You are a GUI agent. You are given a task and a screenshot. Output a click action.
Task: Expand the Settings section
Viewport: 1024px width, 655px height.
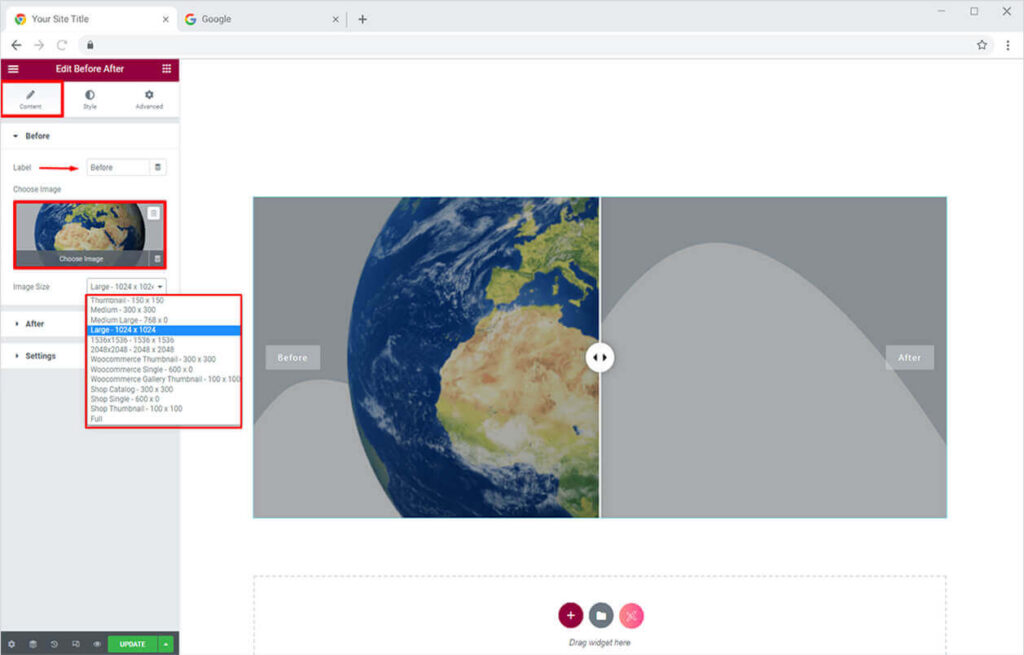click(x=40, y=356)
